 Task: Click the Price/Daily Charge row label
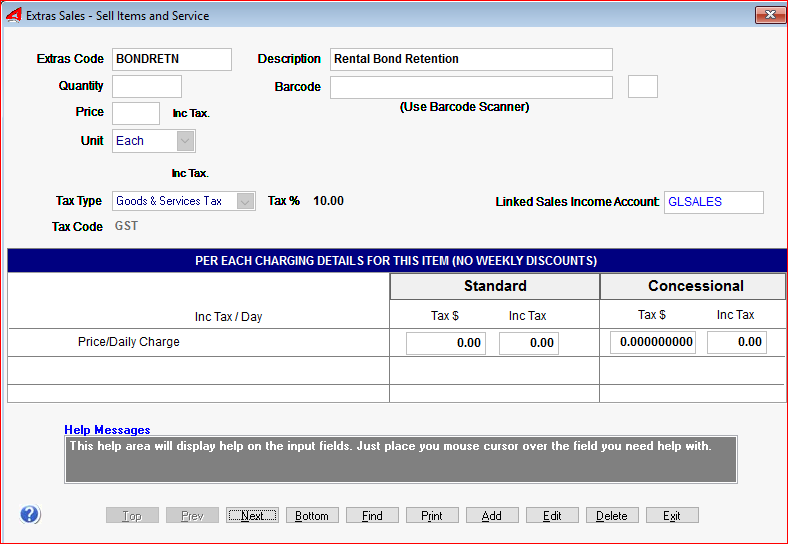click(x=129, y=342)
